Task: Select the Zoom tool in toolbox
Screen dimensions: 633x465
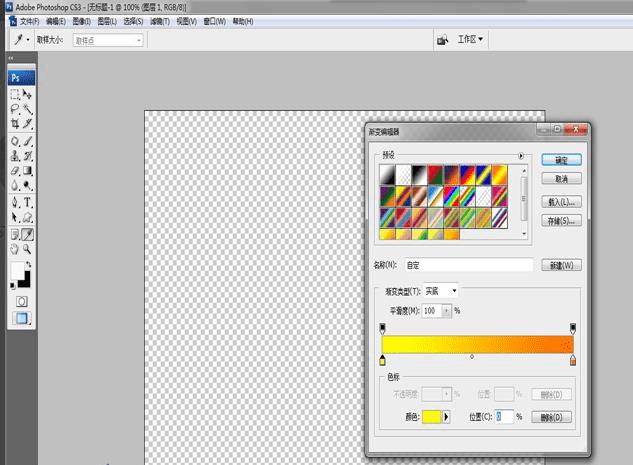Action: (28, 249)
